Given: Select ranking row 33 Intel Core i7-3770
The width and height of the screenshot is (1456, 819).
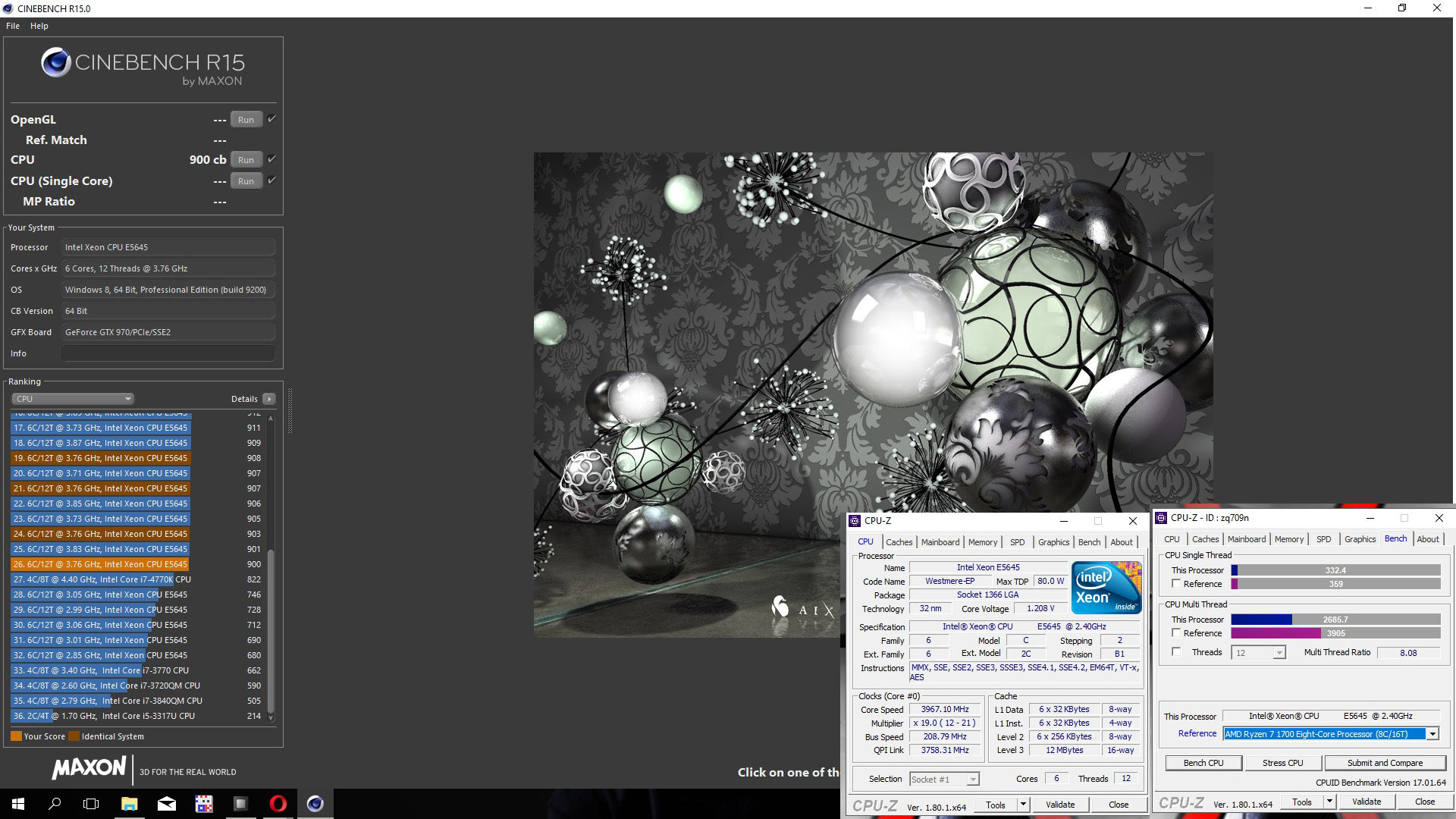Looking at the screenshot, I should click(x=136, y=670).
